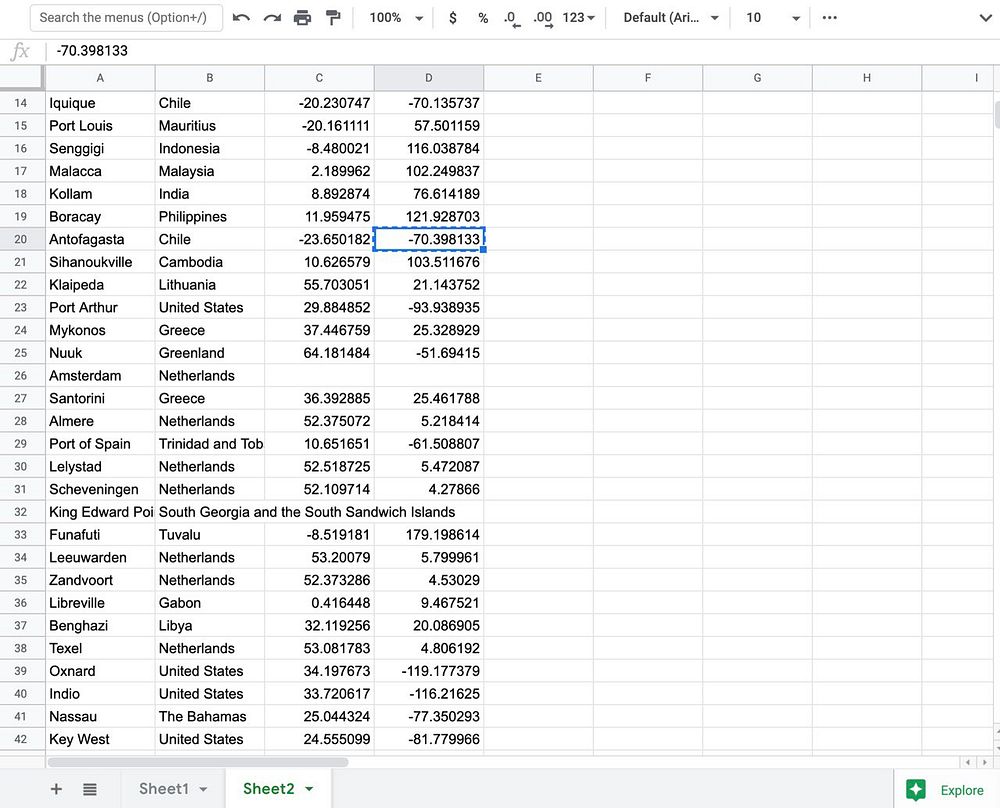Image resolution: width=1000 pixels, height=808 pixels.
Task: Click the cell containing Mauritius
Action: click(x=210, y=126)
